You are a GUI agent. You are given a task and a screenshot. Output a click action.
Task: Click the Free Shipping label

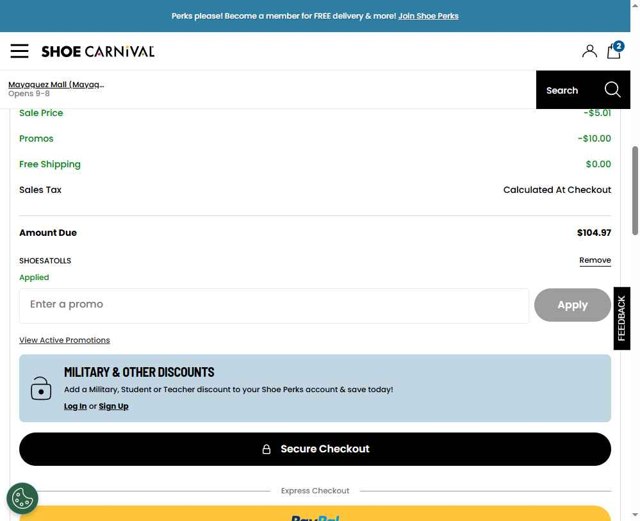(x=50, y=164)
